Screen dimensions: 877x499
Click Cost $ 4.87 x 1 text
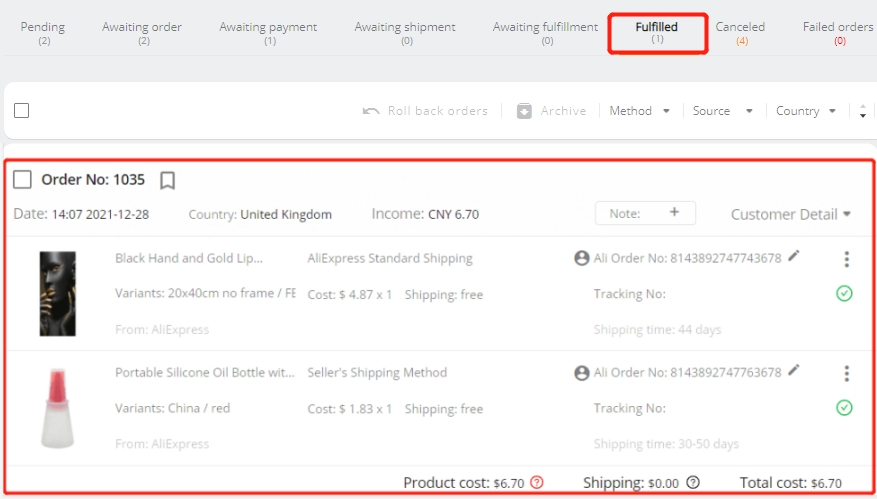pos(350,295)
